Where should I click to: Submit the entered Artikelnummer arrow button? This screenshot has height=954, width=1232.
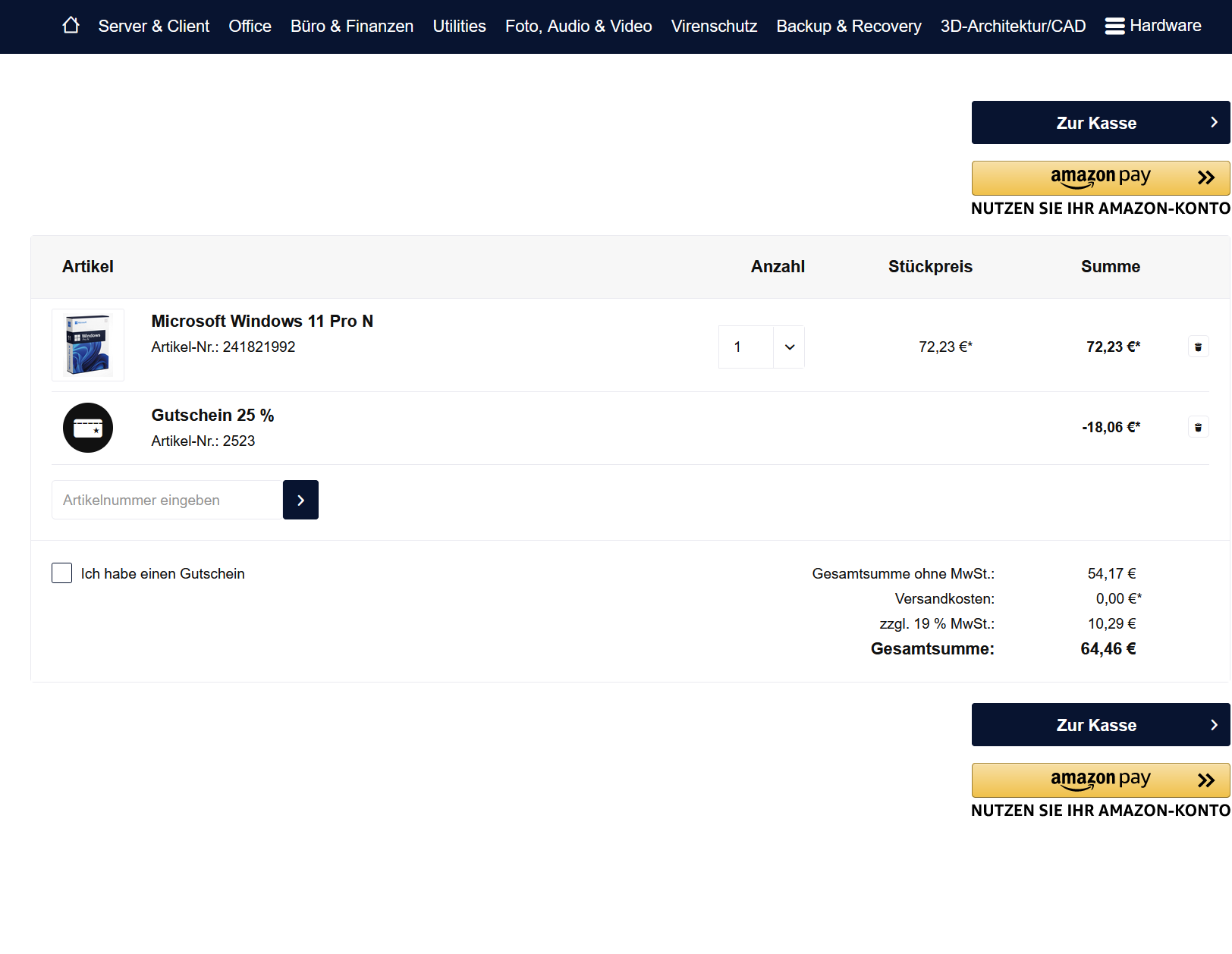(300, 500)
